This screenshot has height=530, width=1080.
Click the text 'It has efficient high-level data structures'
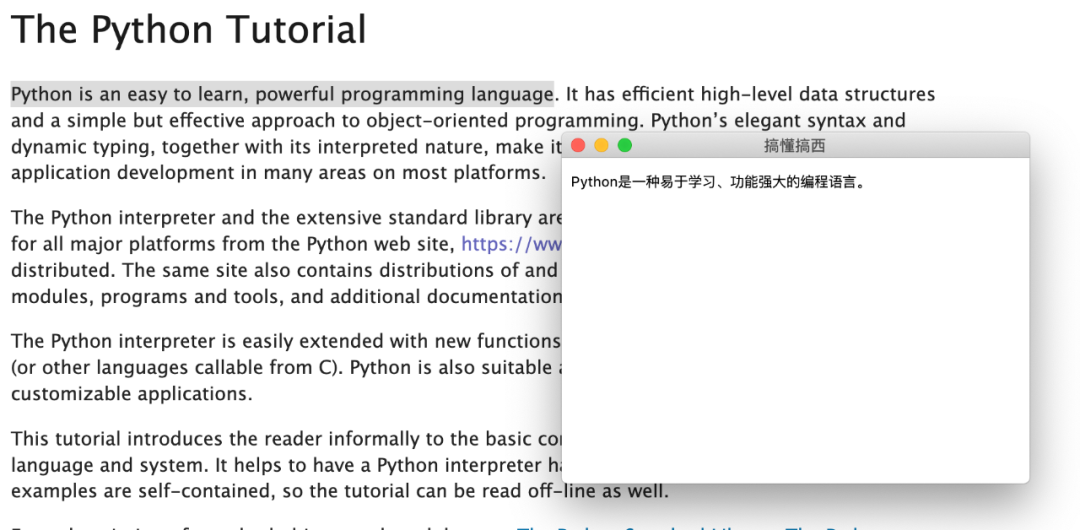[x=749, y=94]
